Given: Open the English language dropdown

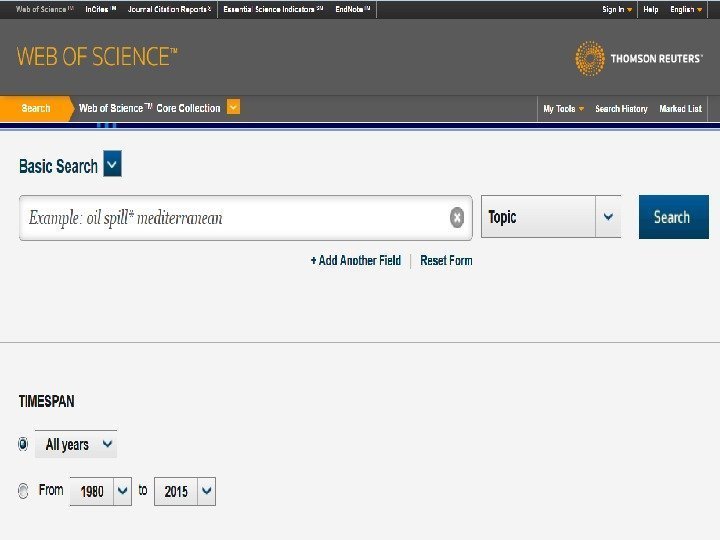Looking at the screenshot, I should pos(686,9).
